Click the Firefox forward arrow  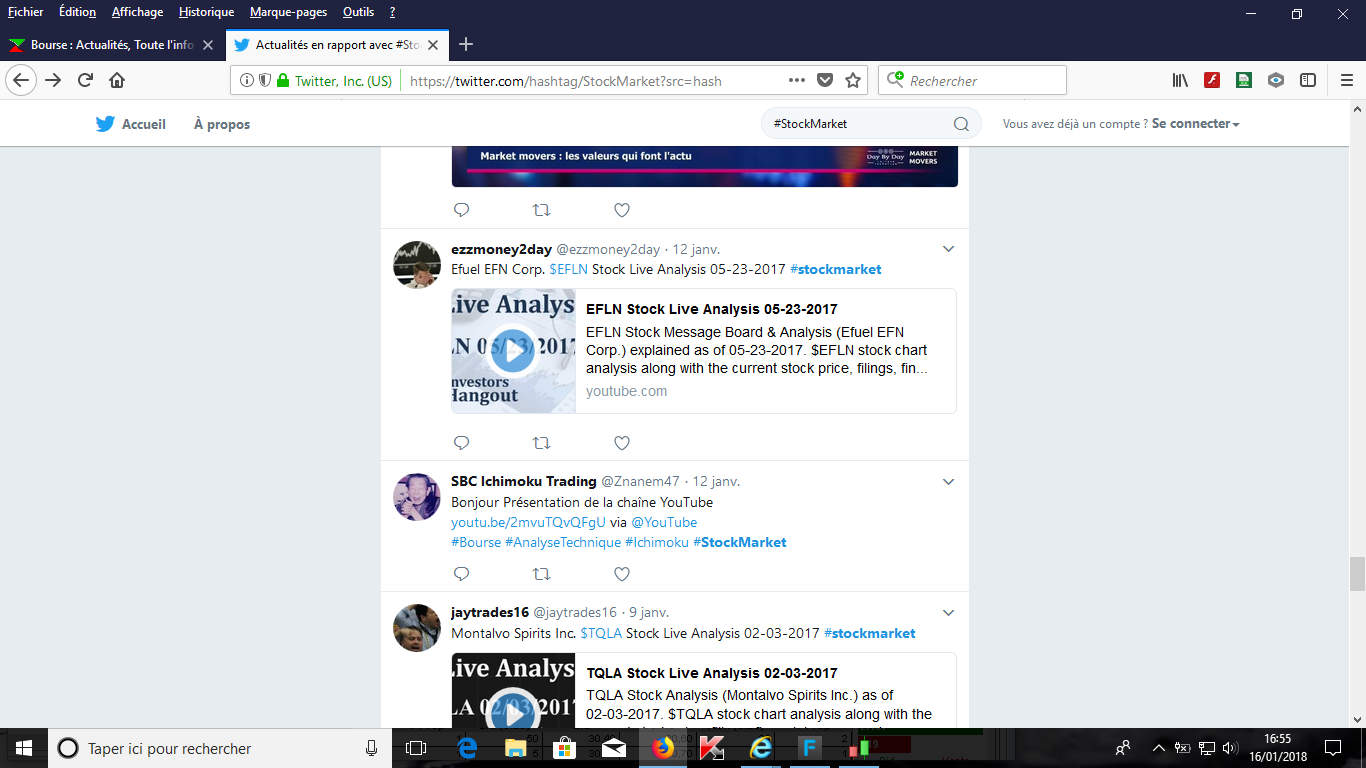click(53, 81)
